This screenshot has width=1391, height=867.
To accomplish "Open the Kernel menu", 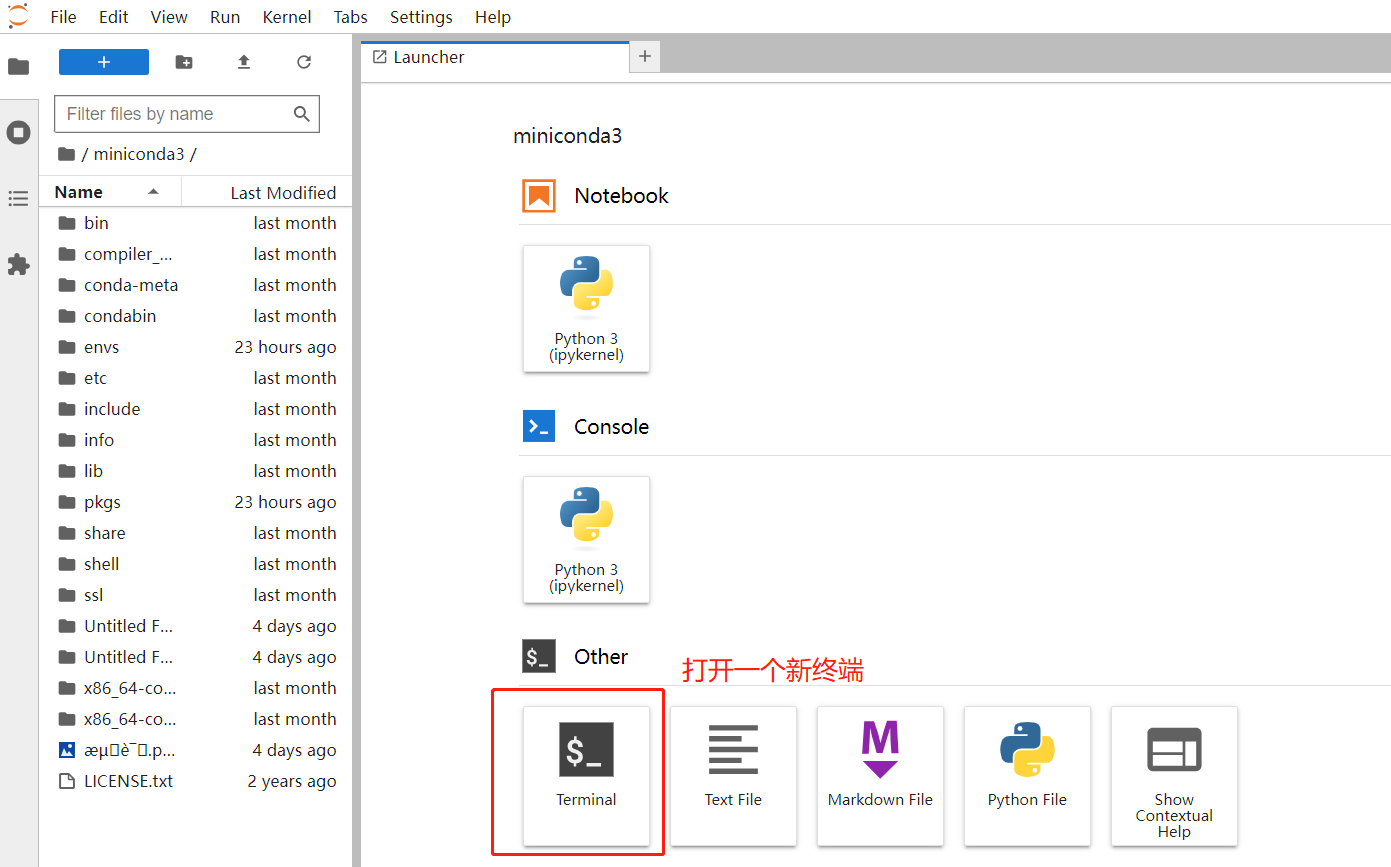I will point(287,17).
